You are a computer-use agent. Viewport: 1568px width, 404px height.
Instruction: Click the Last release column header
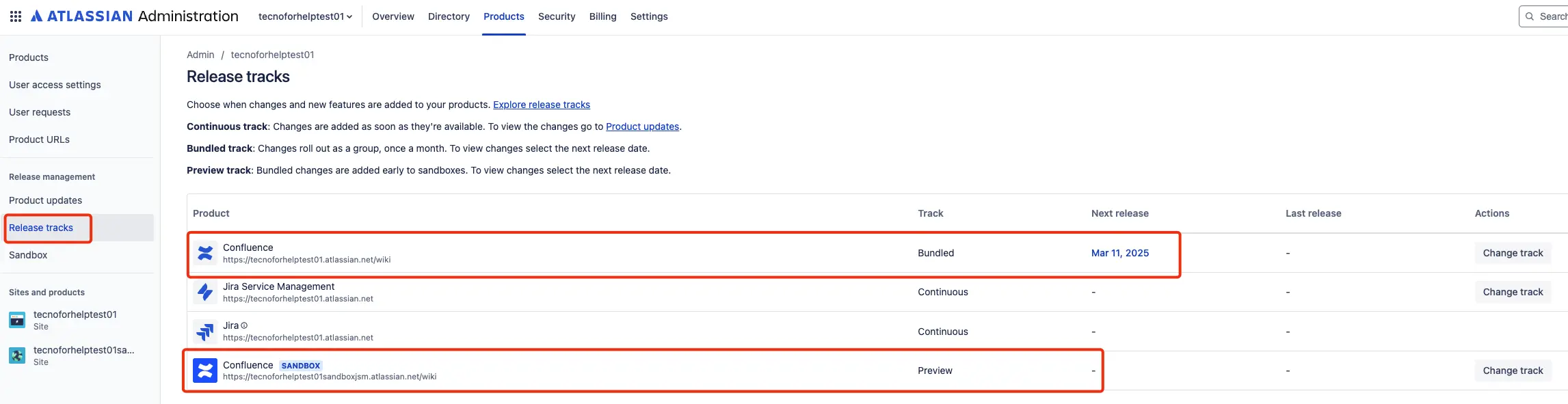pyautogui.click(x=1314, y=213)
